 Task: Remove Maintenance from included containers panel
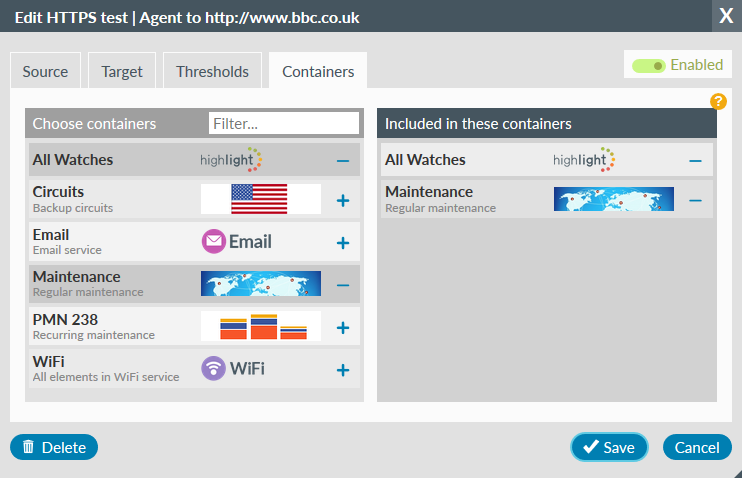[695, 200]
